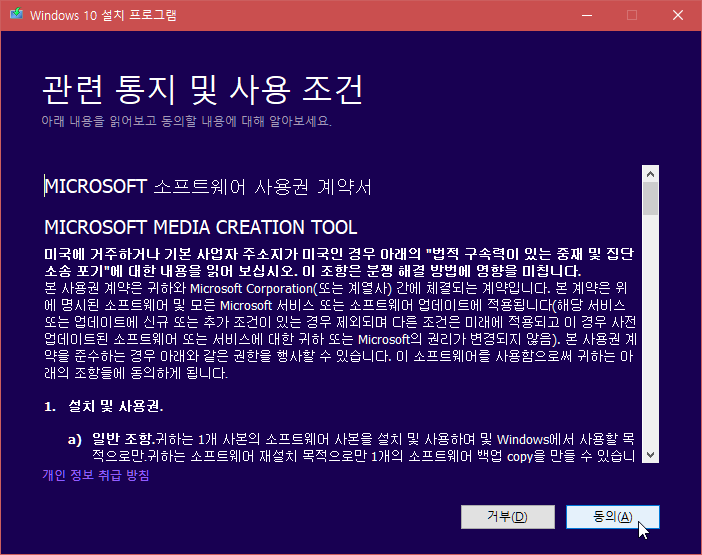Click the Windows 10 setup title bar icon
This screenshot has width=702, height=555.
pos(17,15)
